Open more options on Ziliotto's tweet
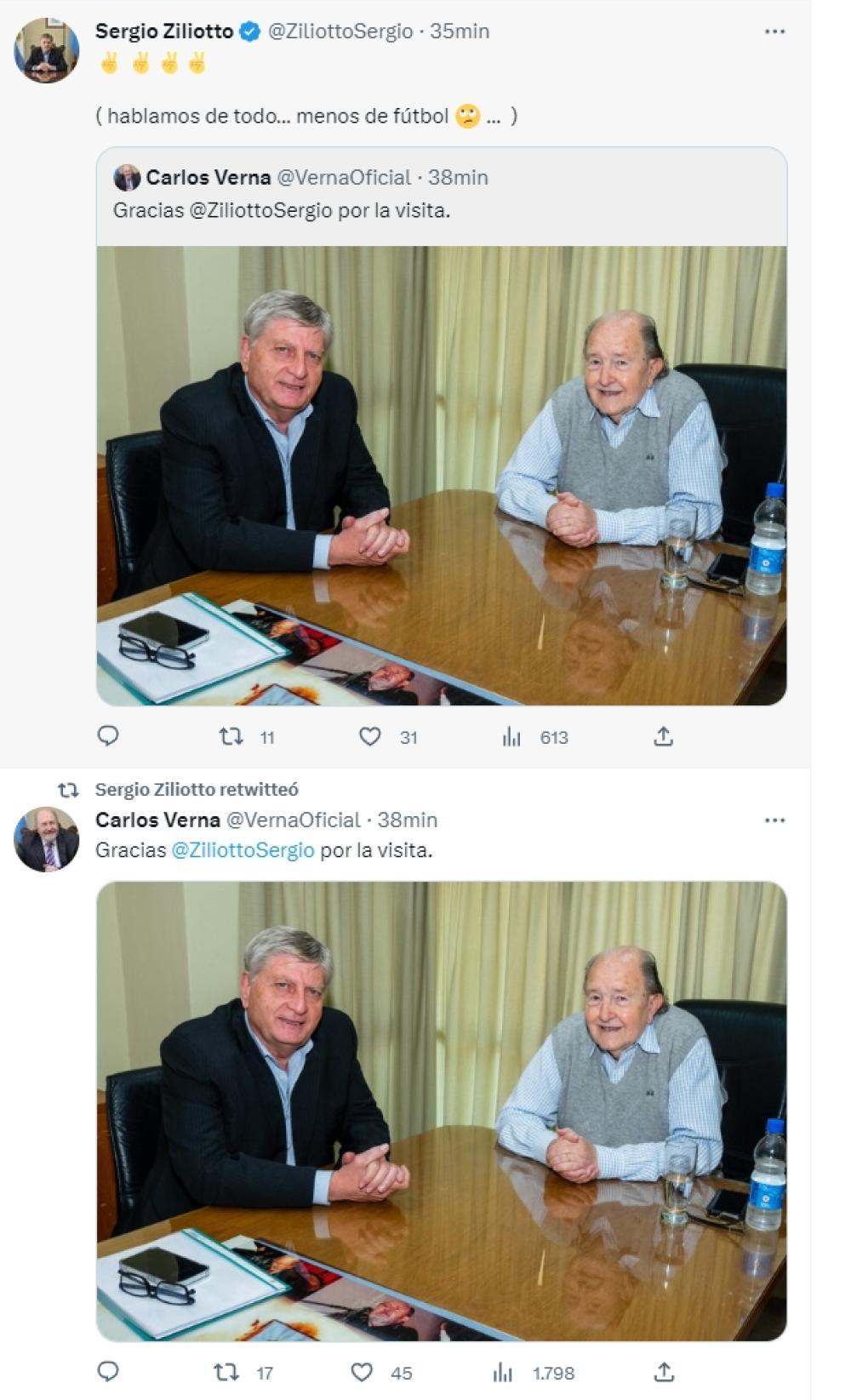Viewport: 851px width, 1400px height. [774, 31]
